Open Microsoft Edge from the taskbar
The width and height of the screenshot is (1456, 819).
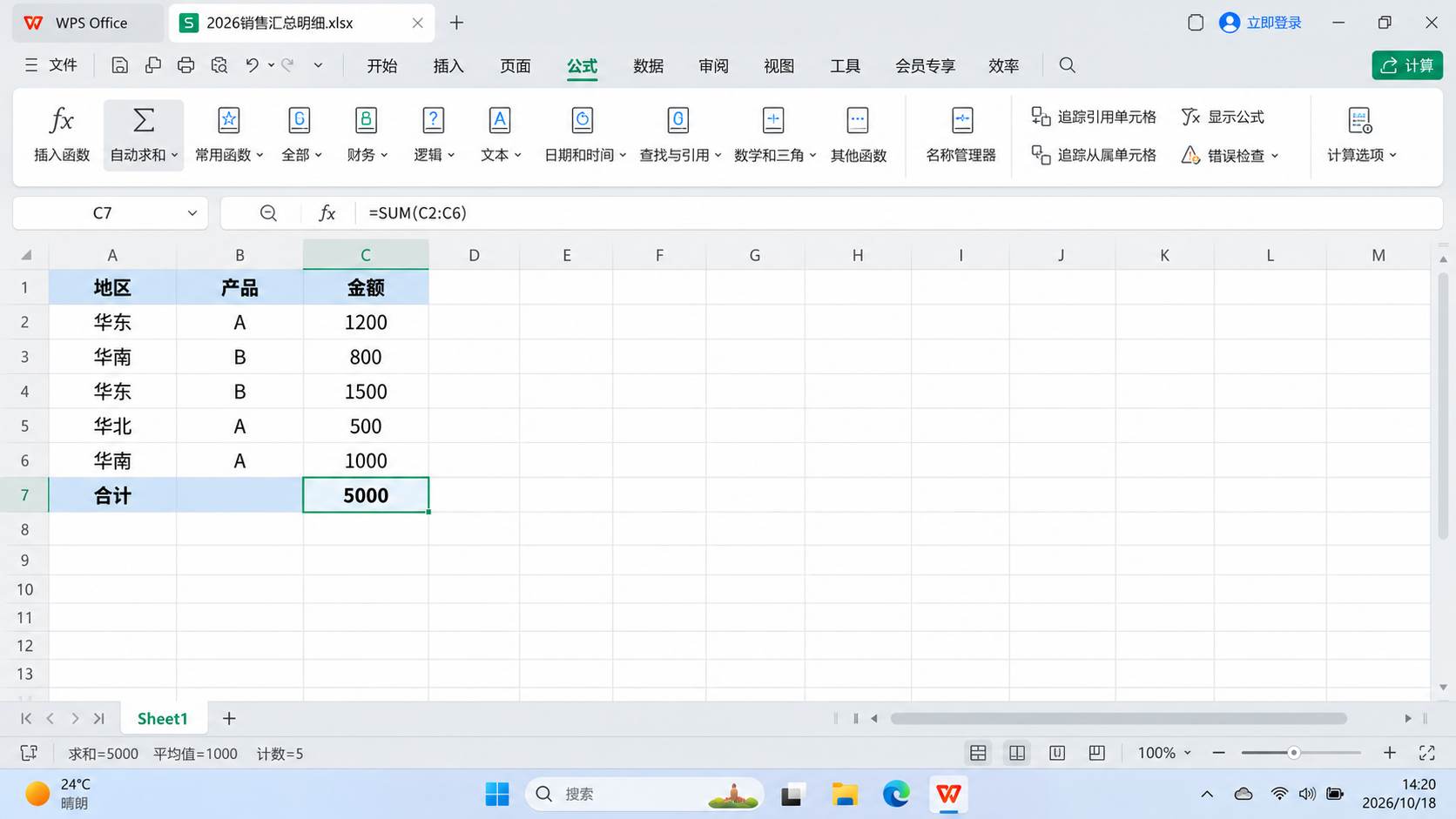tap(896, 794)
